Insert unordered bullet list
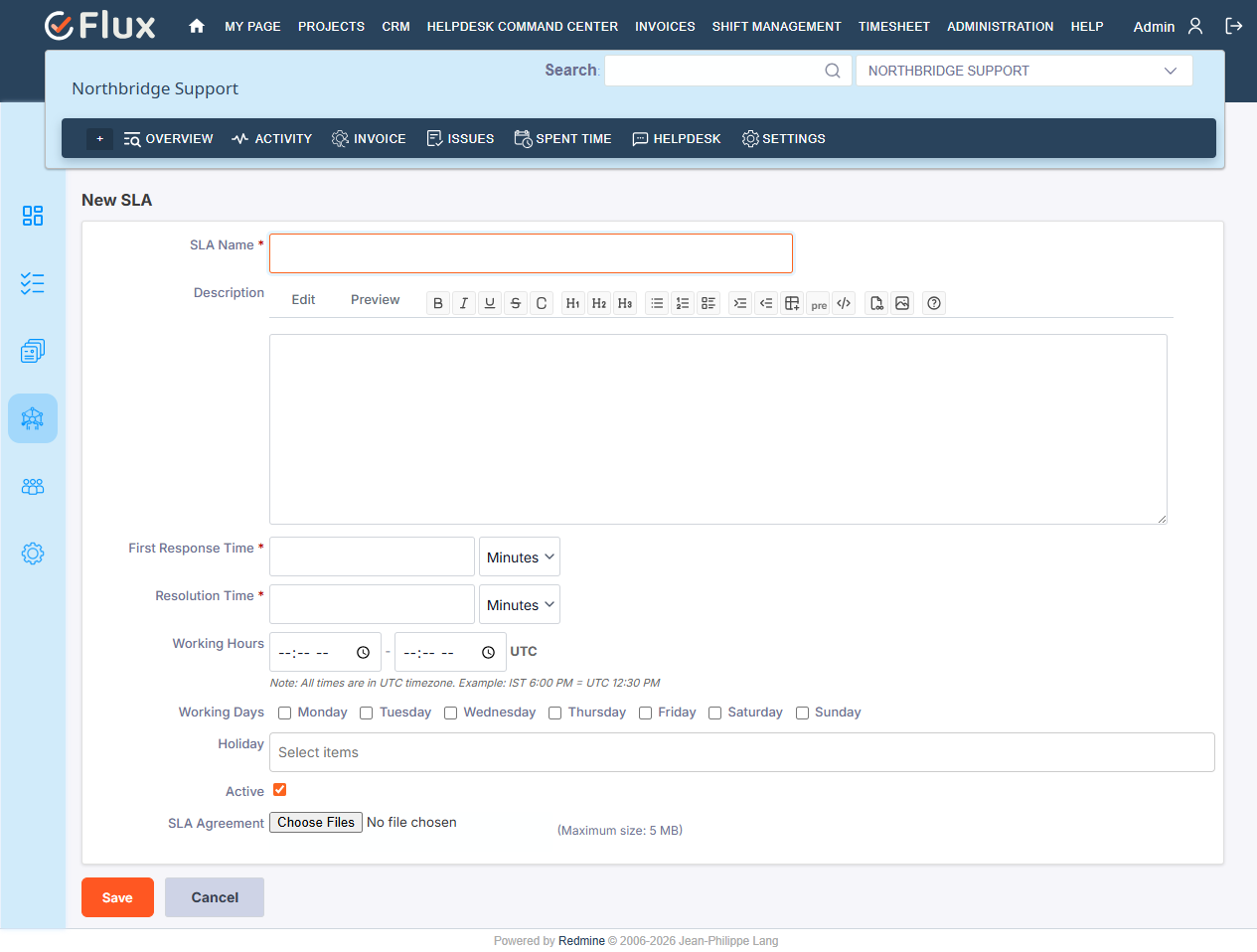This screenshot has width=1257, height=952. coord(657,303)
